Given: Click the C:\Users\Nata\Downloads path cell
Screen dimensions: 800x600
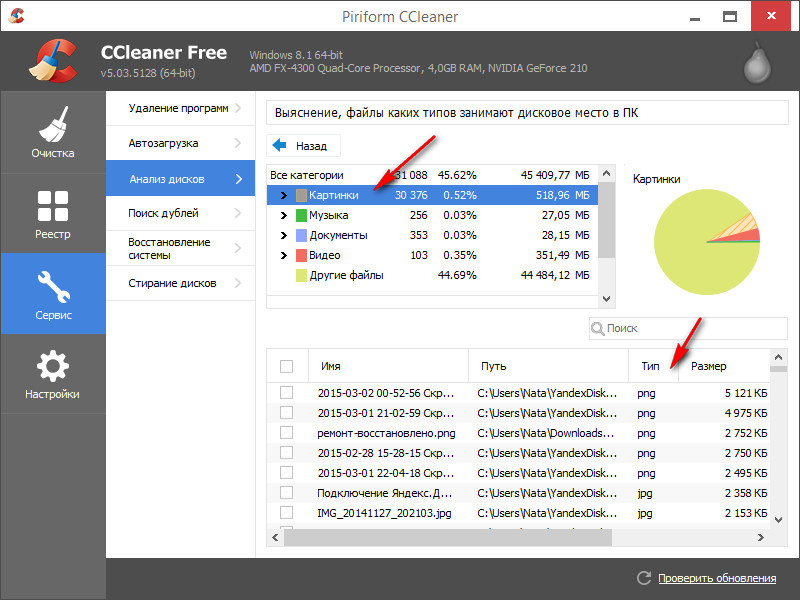Looking at the screenshot, I should pos(545,433).
